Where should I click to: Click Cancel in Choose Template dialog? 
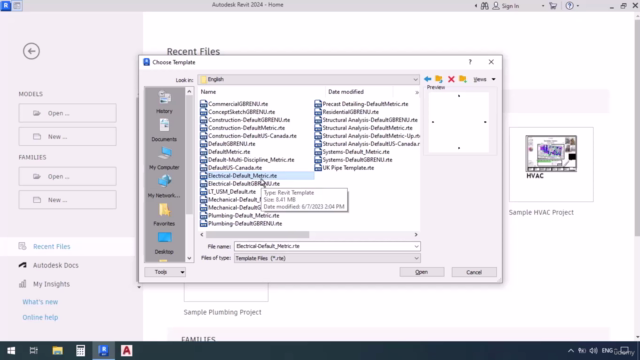click(x=474, y=272)
